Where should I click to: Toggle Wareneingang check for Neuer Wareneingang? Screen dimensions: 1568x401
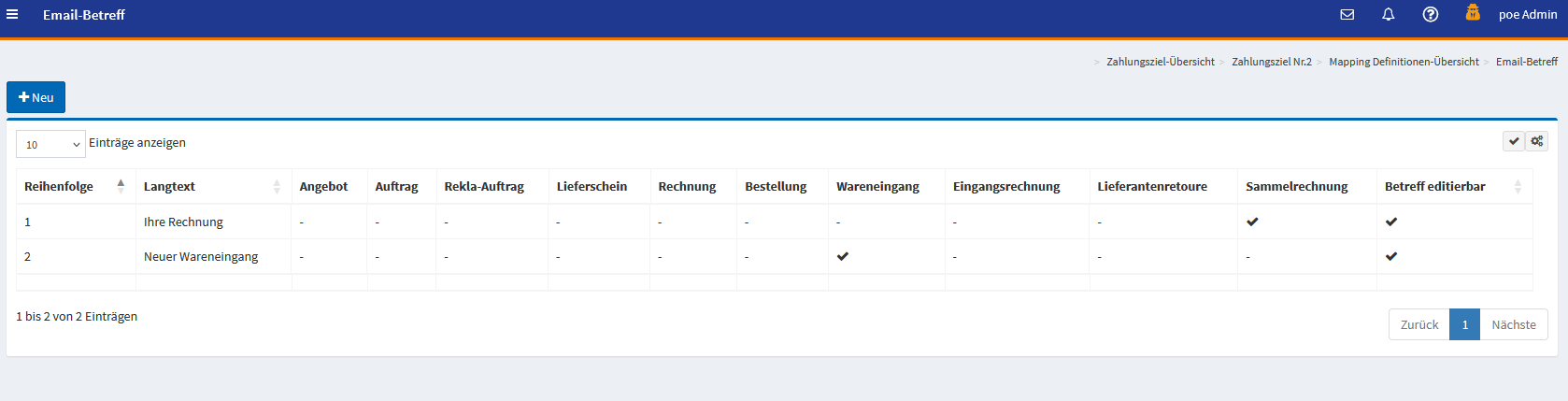coord(843,257)
